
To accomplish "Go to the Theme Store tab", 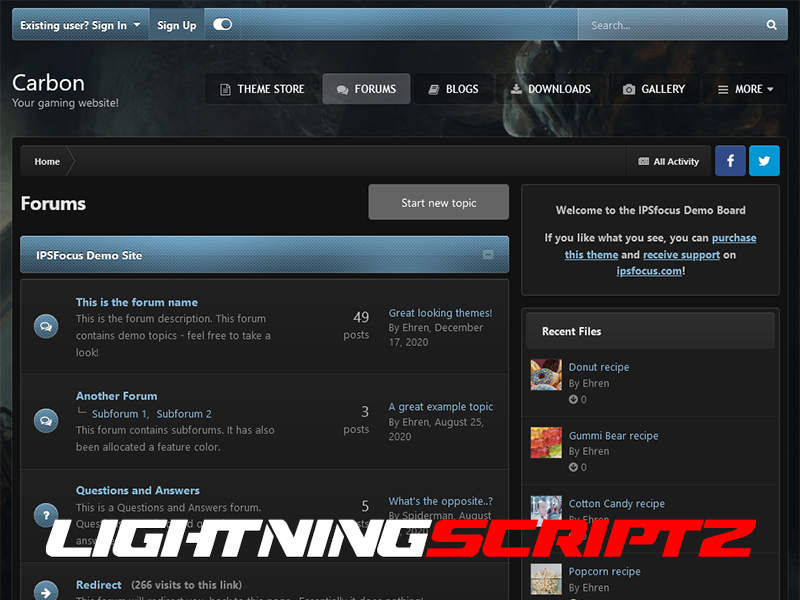I will tap(262, 89).
